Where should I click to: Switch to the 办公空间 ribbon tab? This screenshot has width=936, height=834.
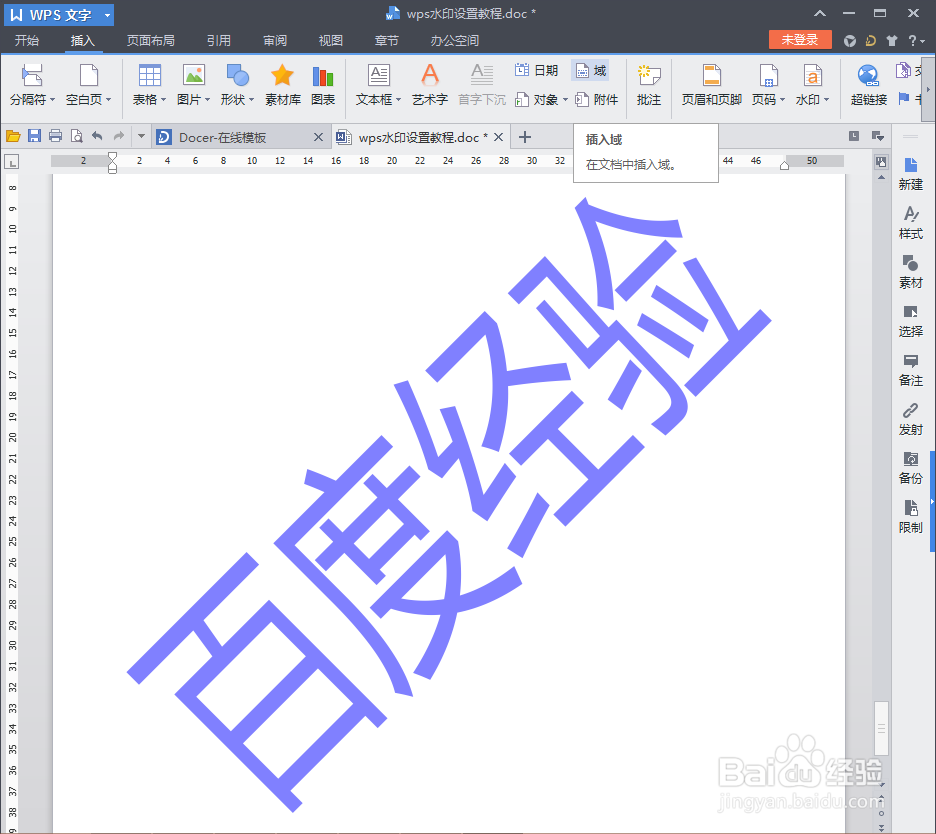coord(454,41)
